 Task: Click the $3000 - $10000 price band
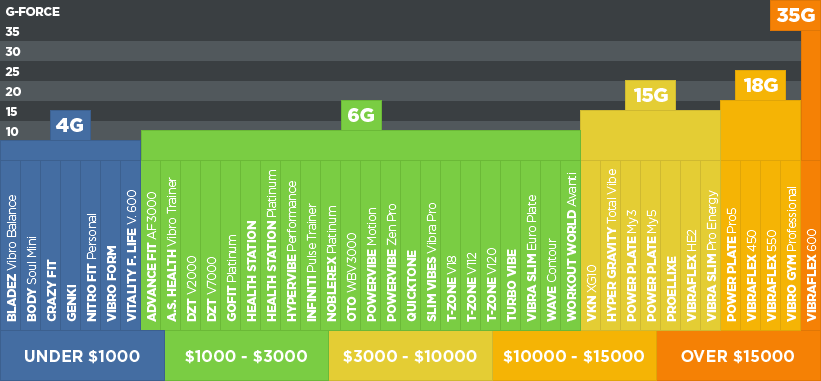coord(410,356)
